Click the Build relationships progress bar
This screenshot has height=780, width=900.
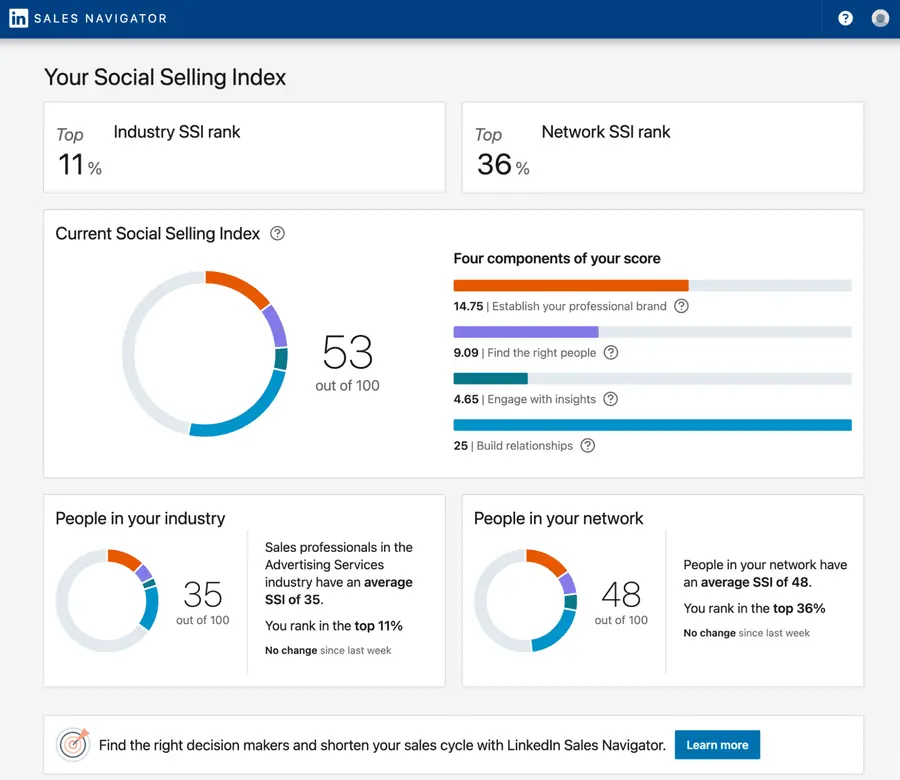[652, 424]
